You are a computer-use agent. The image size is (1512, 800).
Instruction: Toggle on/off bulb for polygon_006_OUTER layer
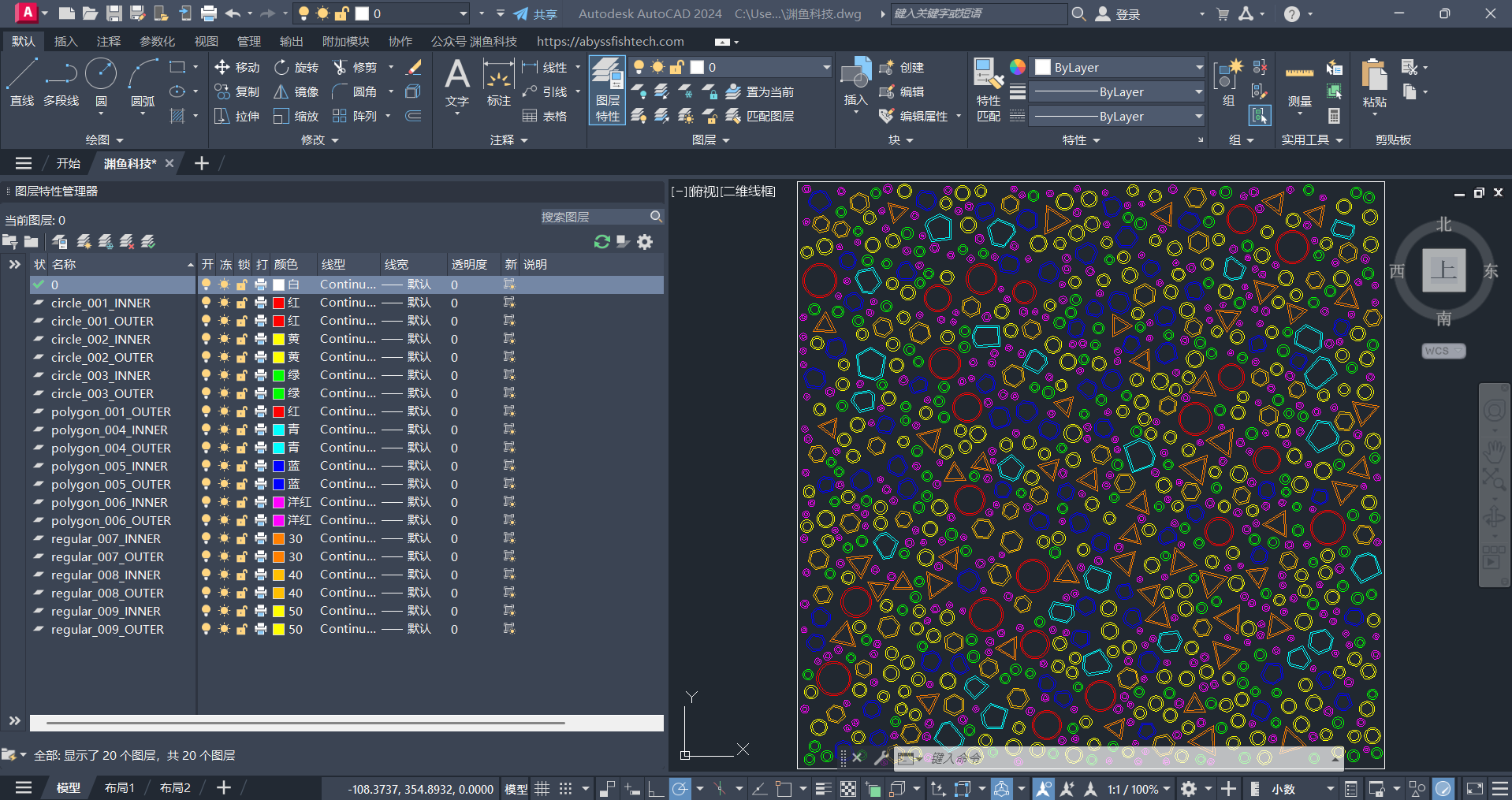point(207,520)
